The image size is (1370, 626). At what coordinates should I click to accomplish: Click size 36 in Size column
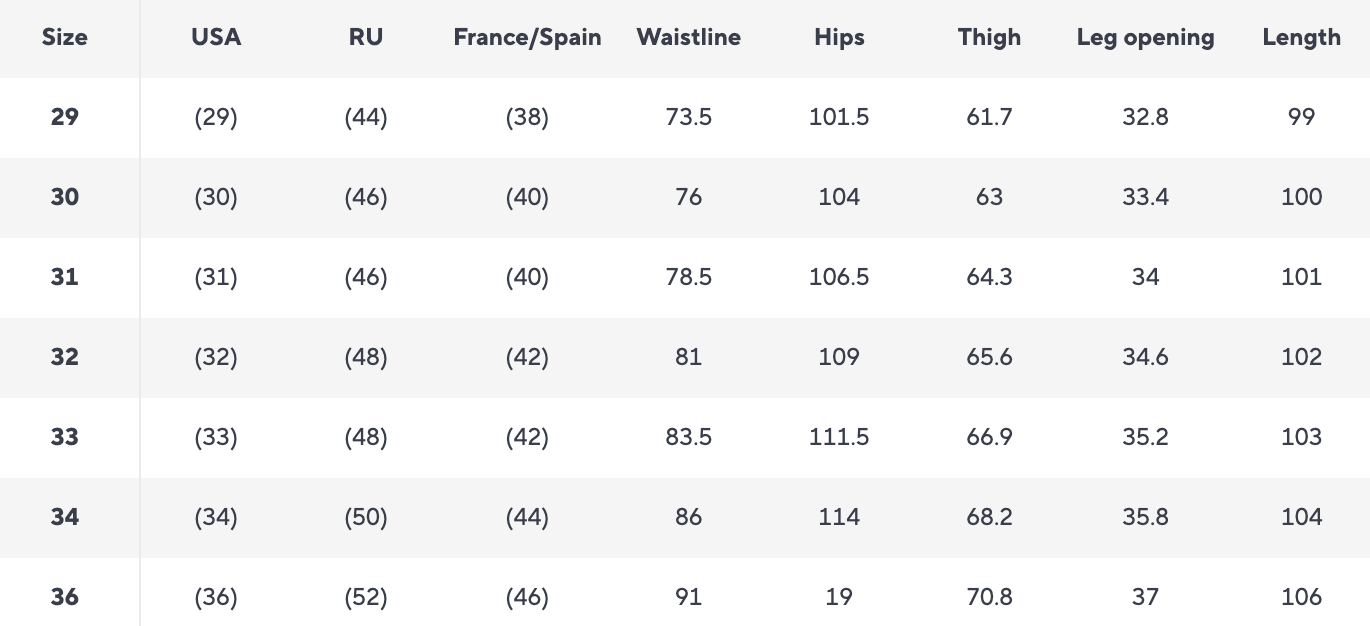pos(65,597)
